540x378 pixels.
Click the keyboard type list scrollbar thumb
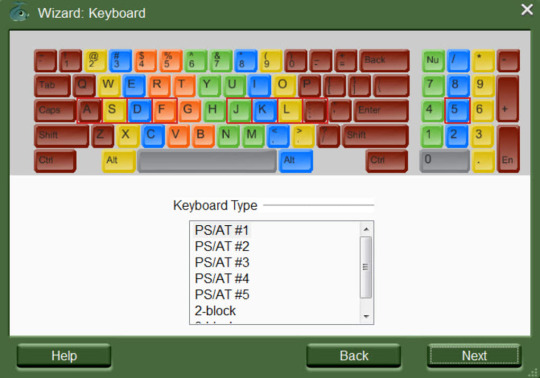click(366, 267)
